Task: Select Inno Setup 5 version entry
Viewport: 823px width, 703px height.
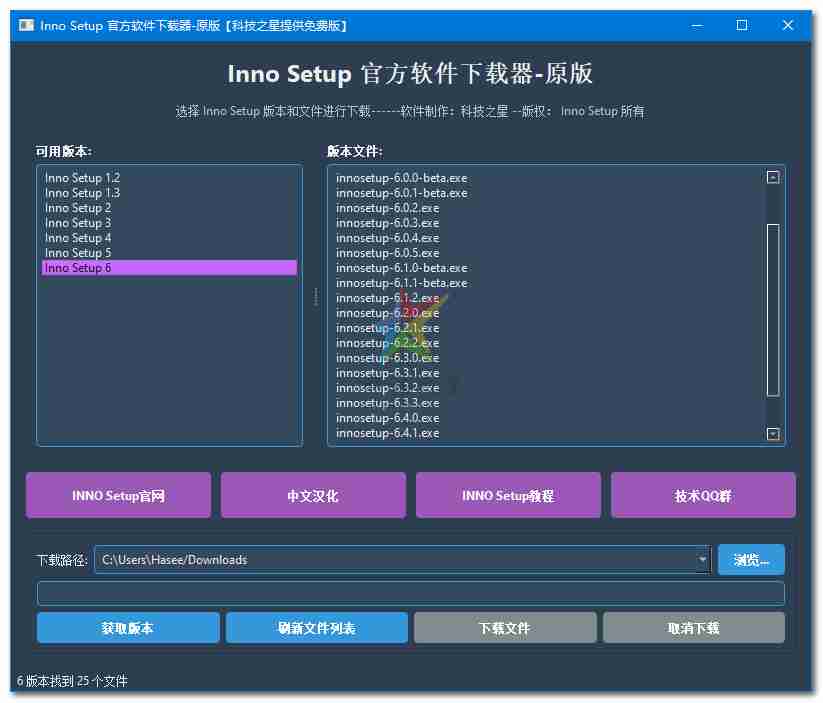Action: pyautogui.click(x=78, y=253)
